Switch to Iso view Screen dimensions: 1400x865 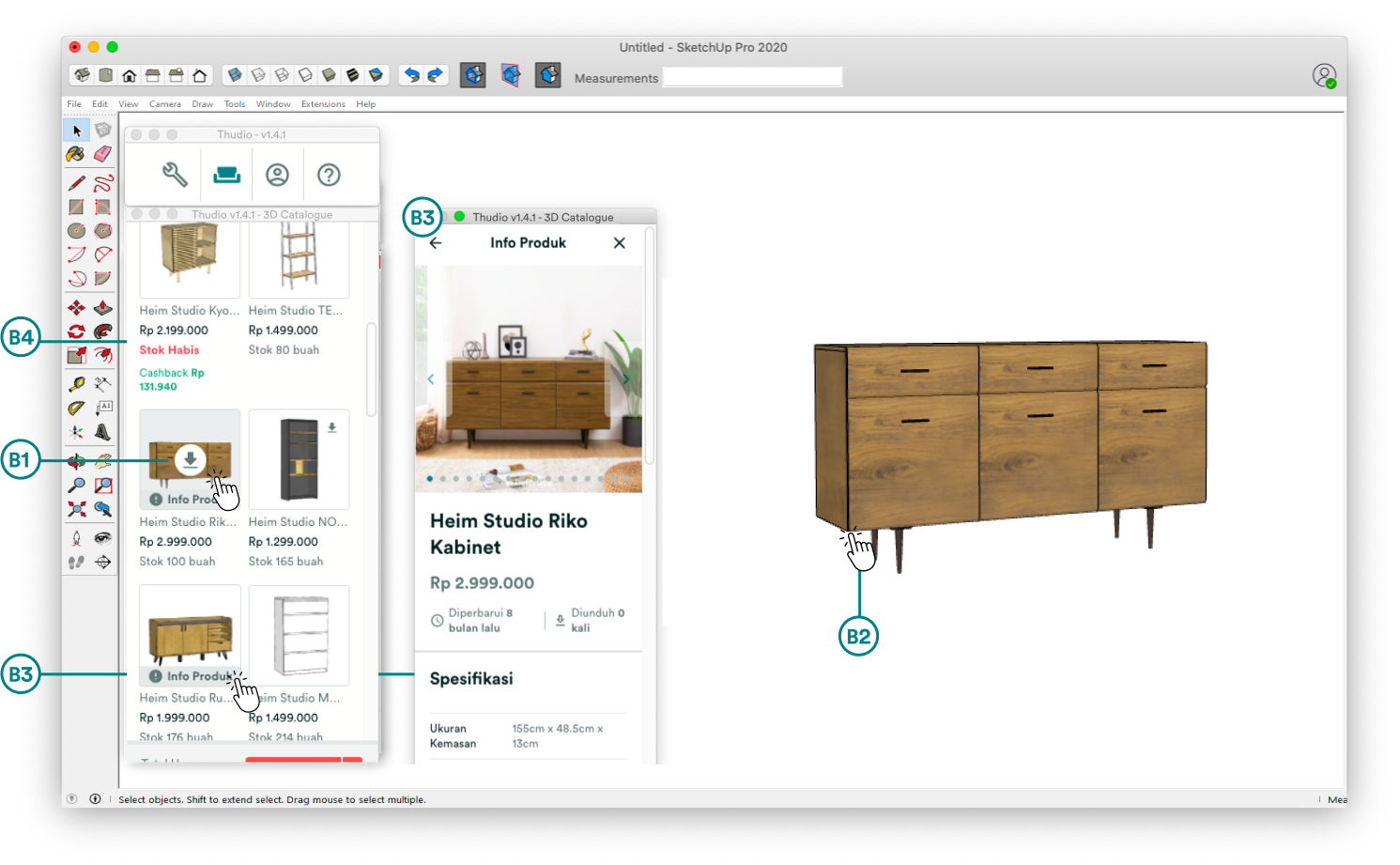tap(83, 75)
